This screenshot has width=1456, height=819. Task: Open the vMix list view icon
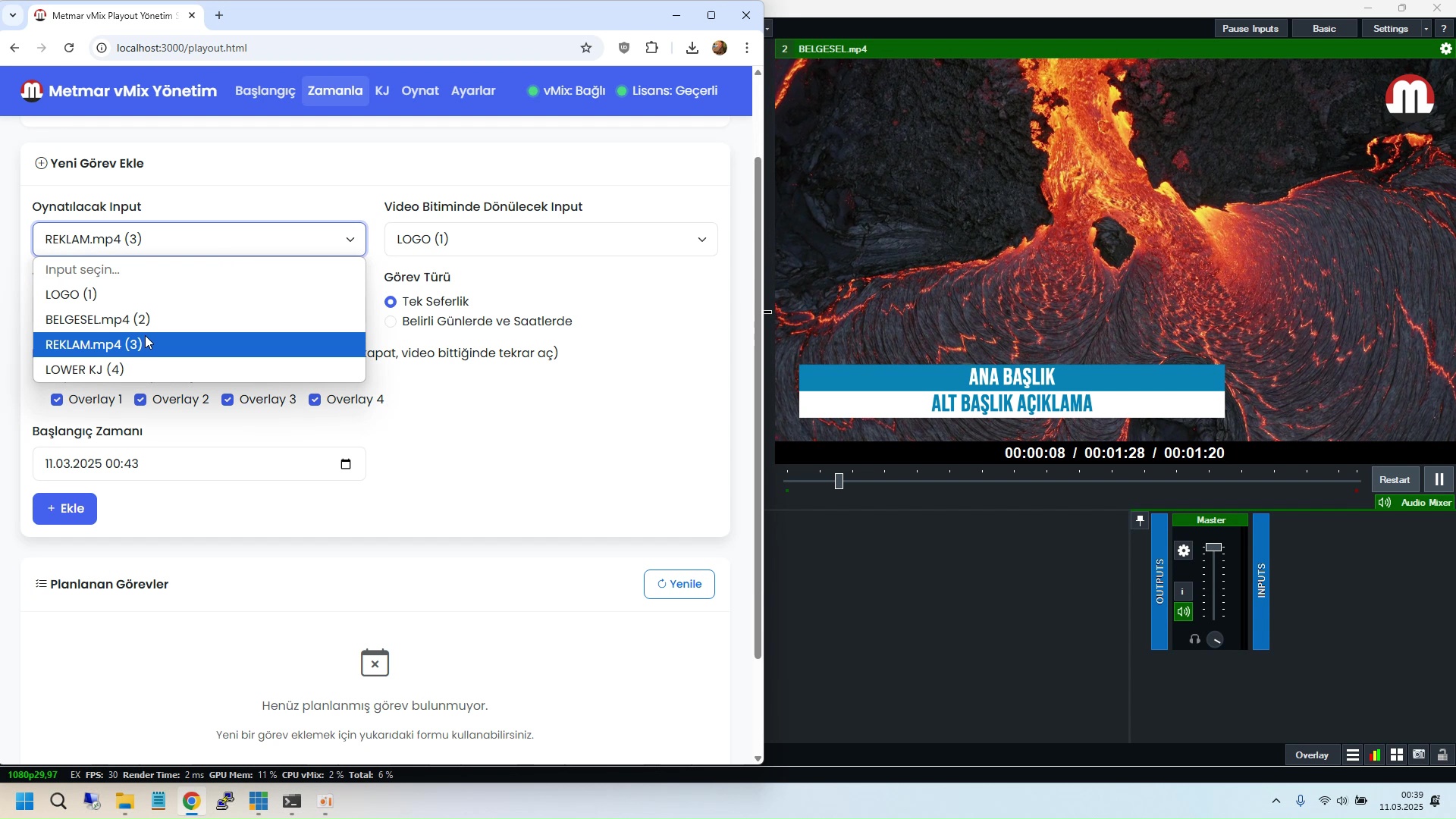pos(1353,755)
